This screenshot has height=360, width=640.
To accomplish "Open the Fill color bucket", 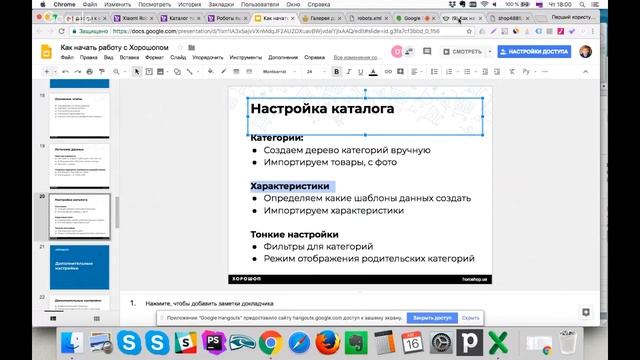I will [211, 72].
